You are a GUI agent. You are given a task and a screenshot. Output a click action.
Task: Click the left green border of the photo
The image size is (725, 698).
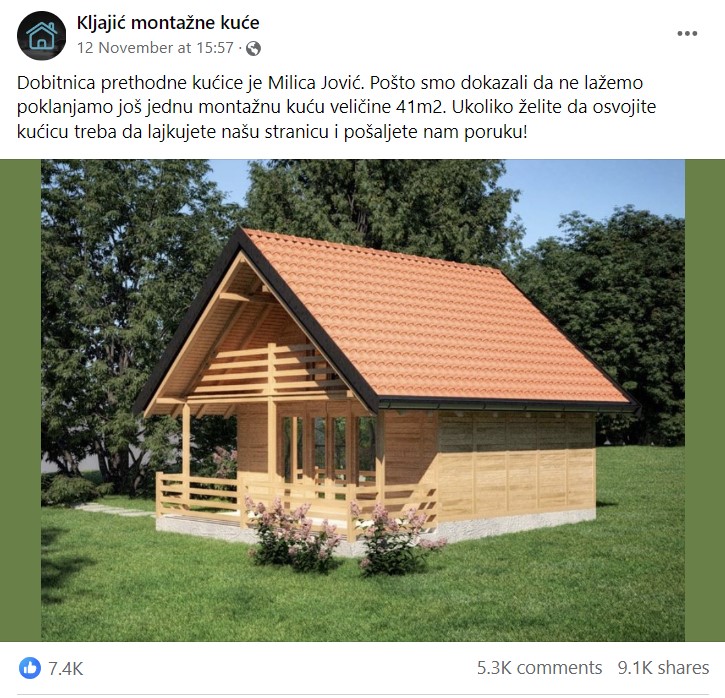[x=20, y=400]
